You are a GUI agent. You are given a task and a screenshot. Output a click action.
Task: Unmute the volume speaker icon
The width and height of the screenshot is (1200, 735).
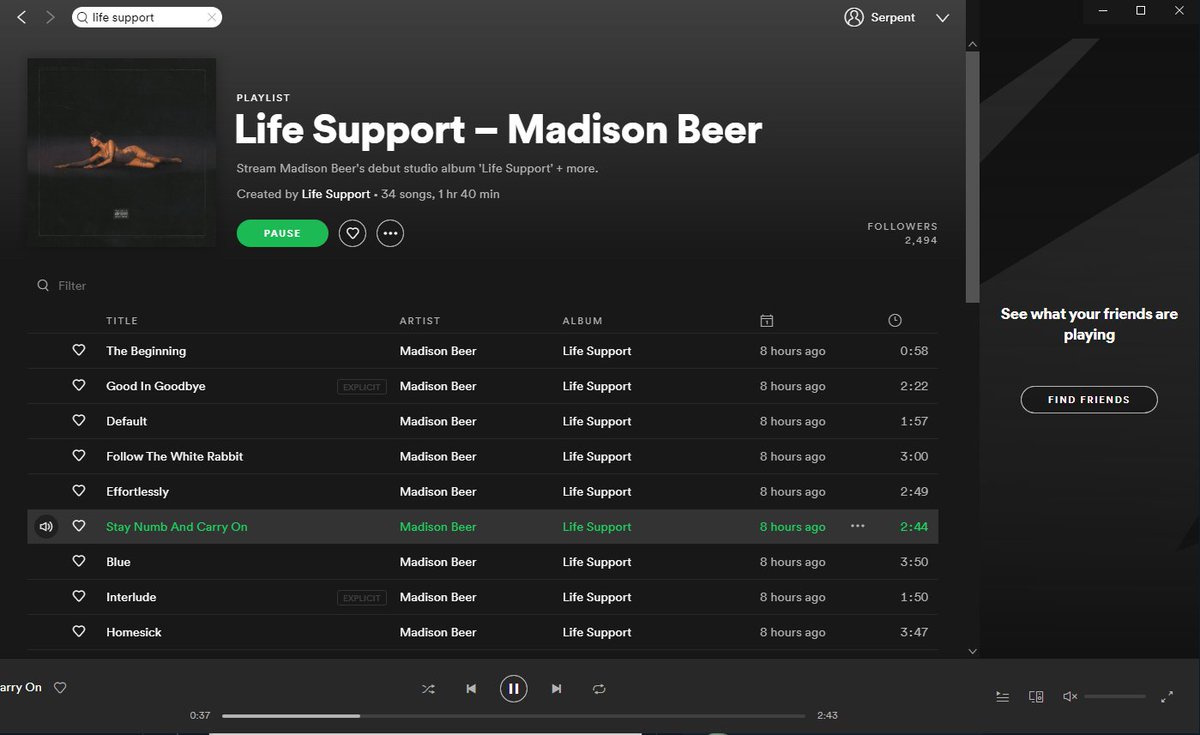pyautogui.click(x=1069, y=696)
